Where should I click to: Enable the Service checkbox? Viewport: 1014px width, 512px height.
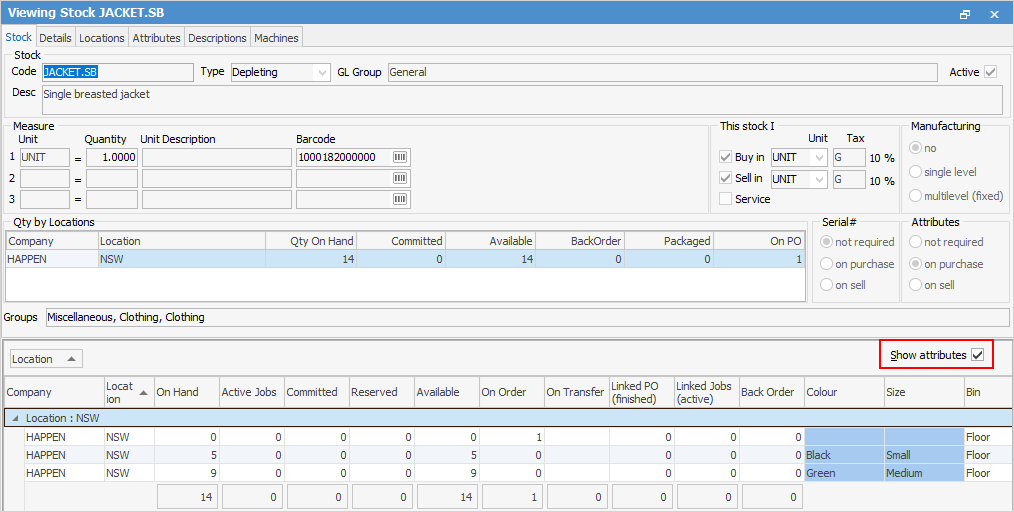[726, 199]
